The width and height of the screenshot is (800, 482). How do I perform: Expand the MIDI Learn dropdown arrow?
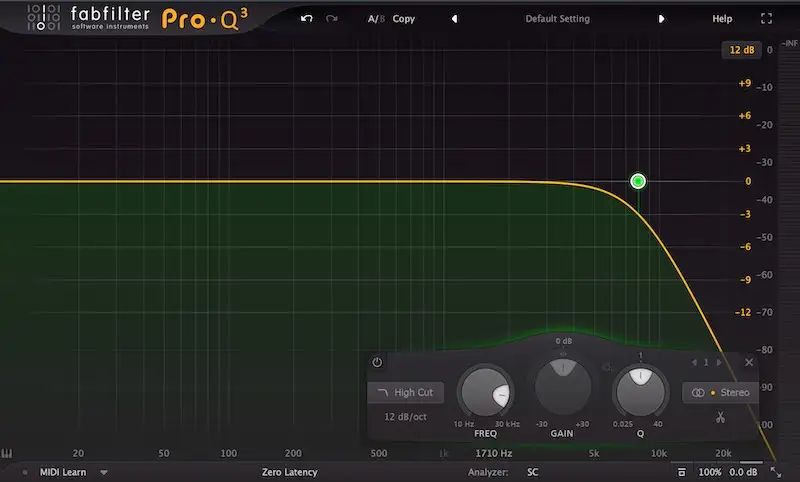[x=103, y=472]
